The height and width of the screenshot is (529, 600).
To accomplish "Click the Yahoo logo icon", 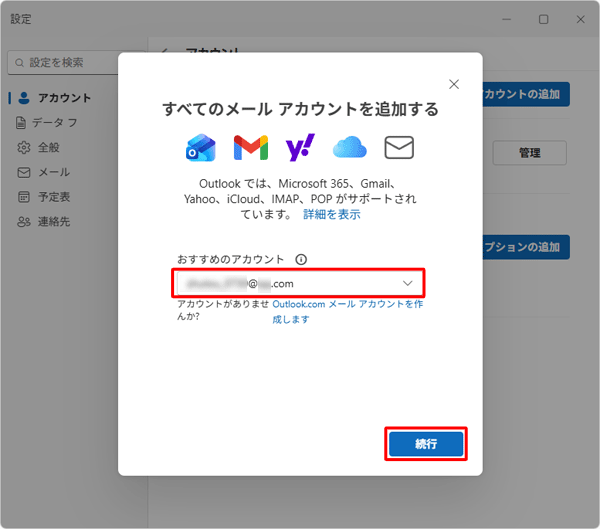I will [300, 147].
